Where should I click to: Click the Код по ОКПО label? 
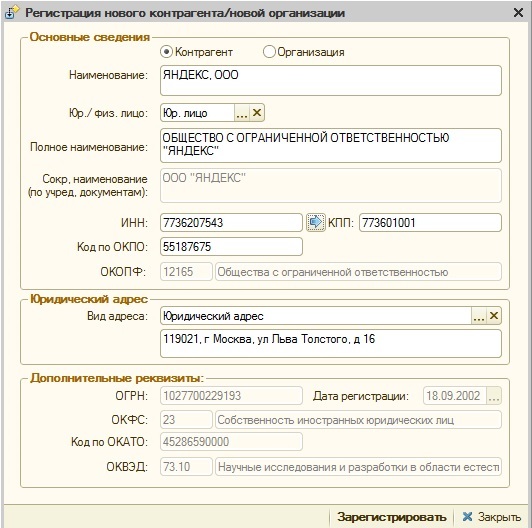click(x=112, y=247)
